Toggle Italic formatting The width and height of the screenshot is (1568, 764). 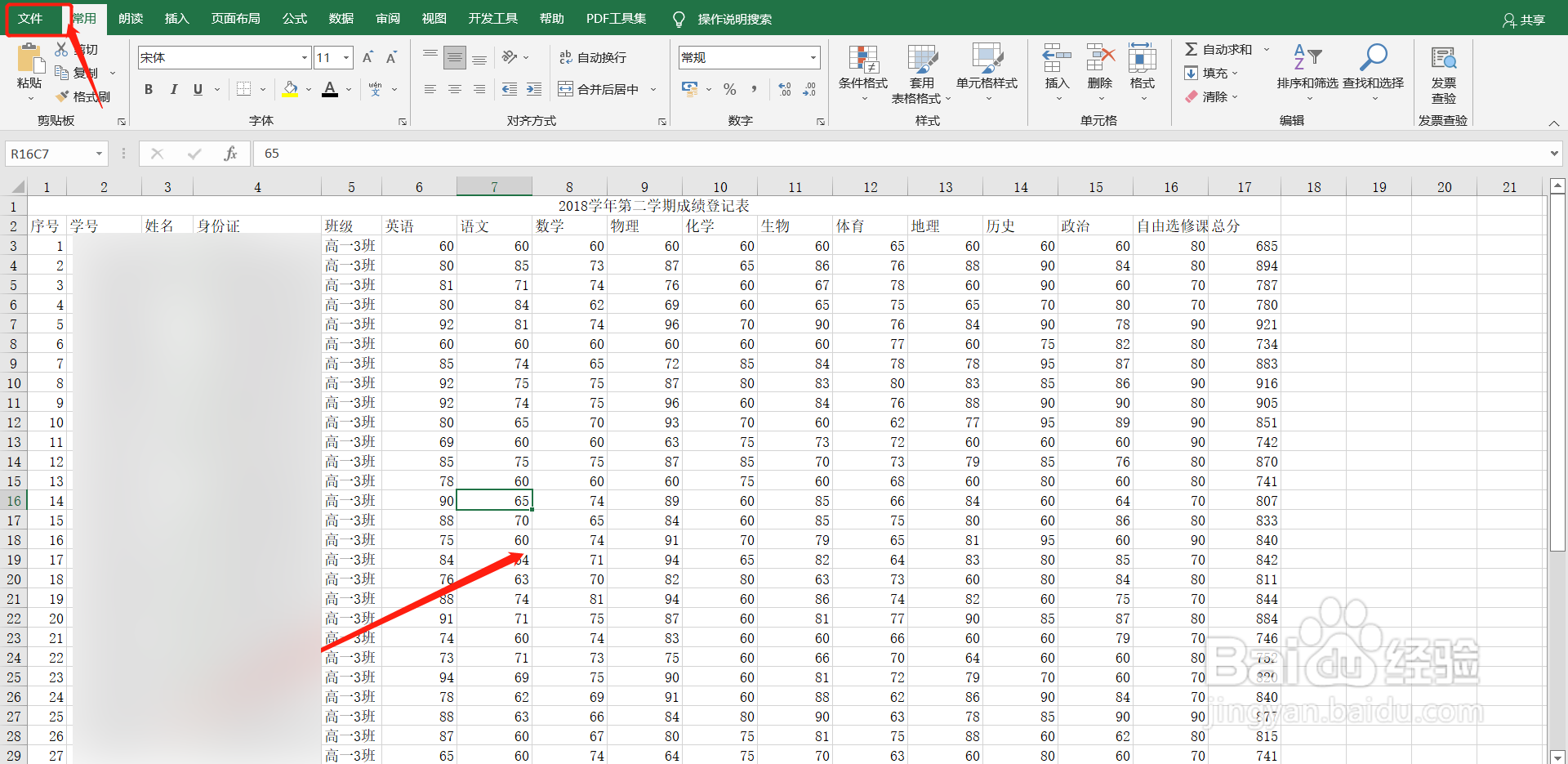click(173, 89)
